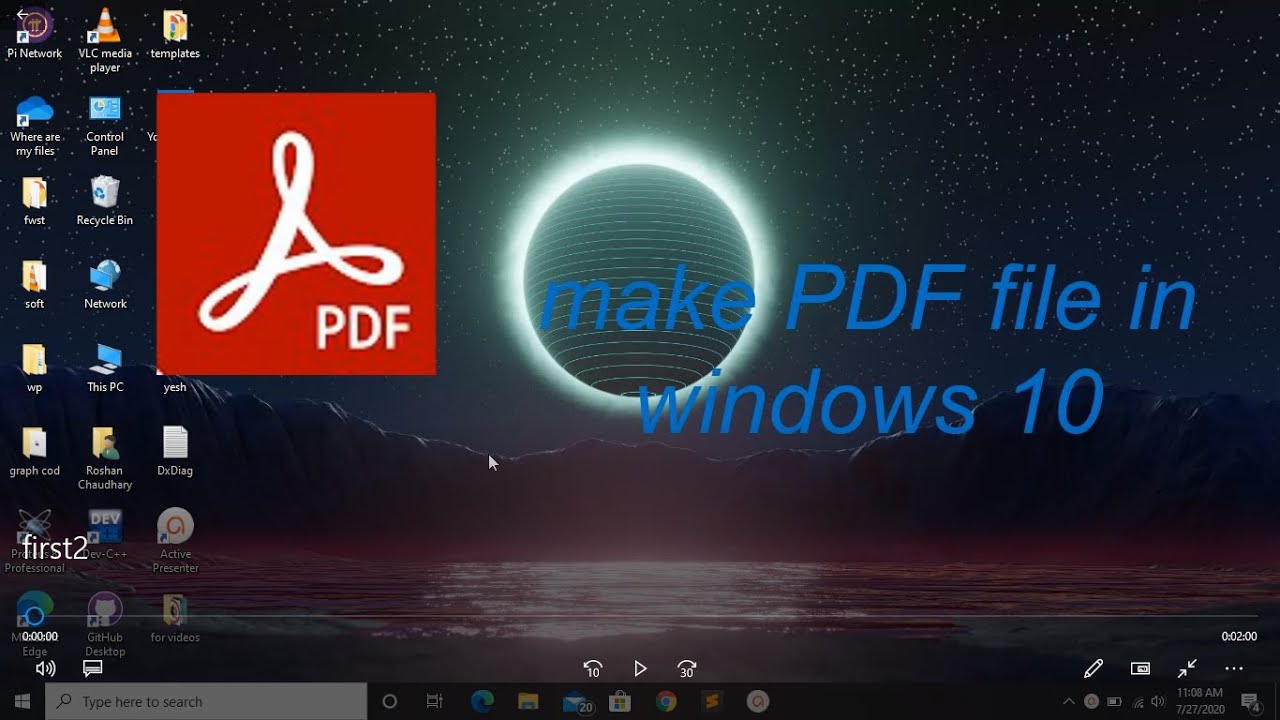Image resolution: width=1280 pixels, height=720 pixels.
Task: Open ActivePresenter from the taskbar
Action: click(757, 701)
